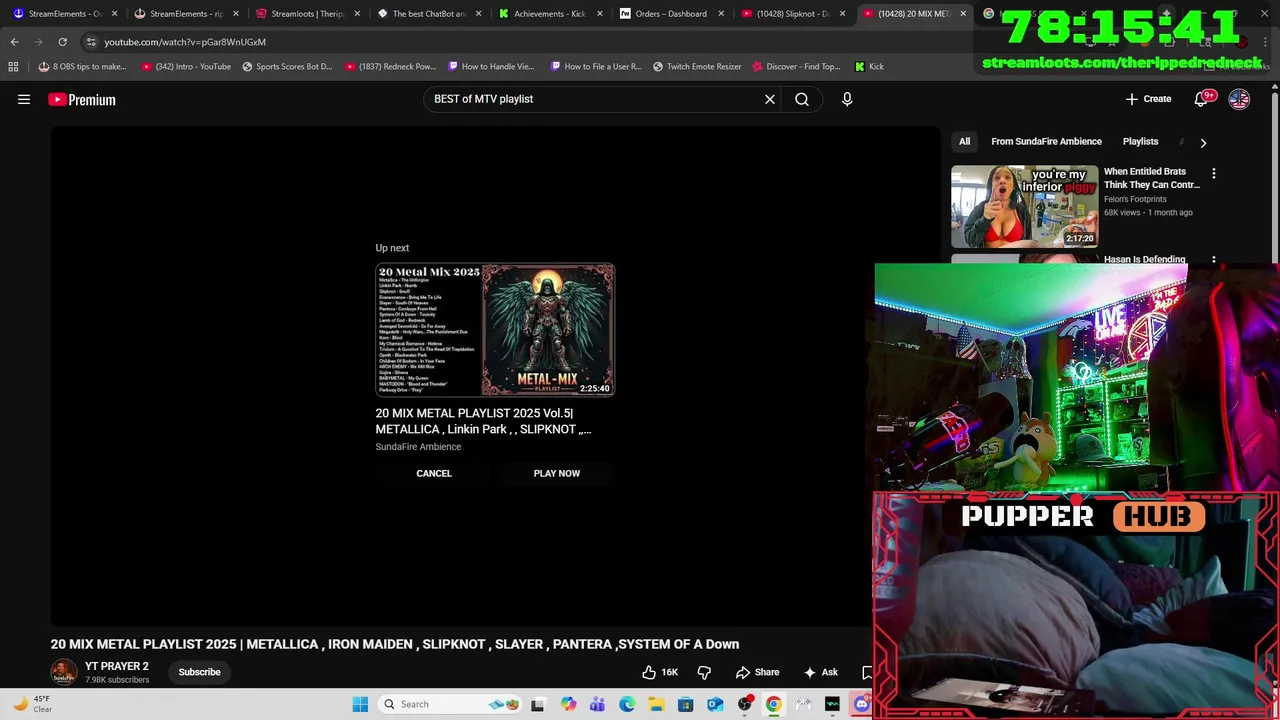The height and width of the screenshot is (720, 1280).
Task: Open OBS Studio from the taskbar
Action: click(744, 704)
